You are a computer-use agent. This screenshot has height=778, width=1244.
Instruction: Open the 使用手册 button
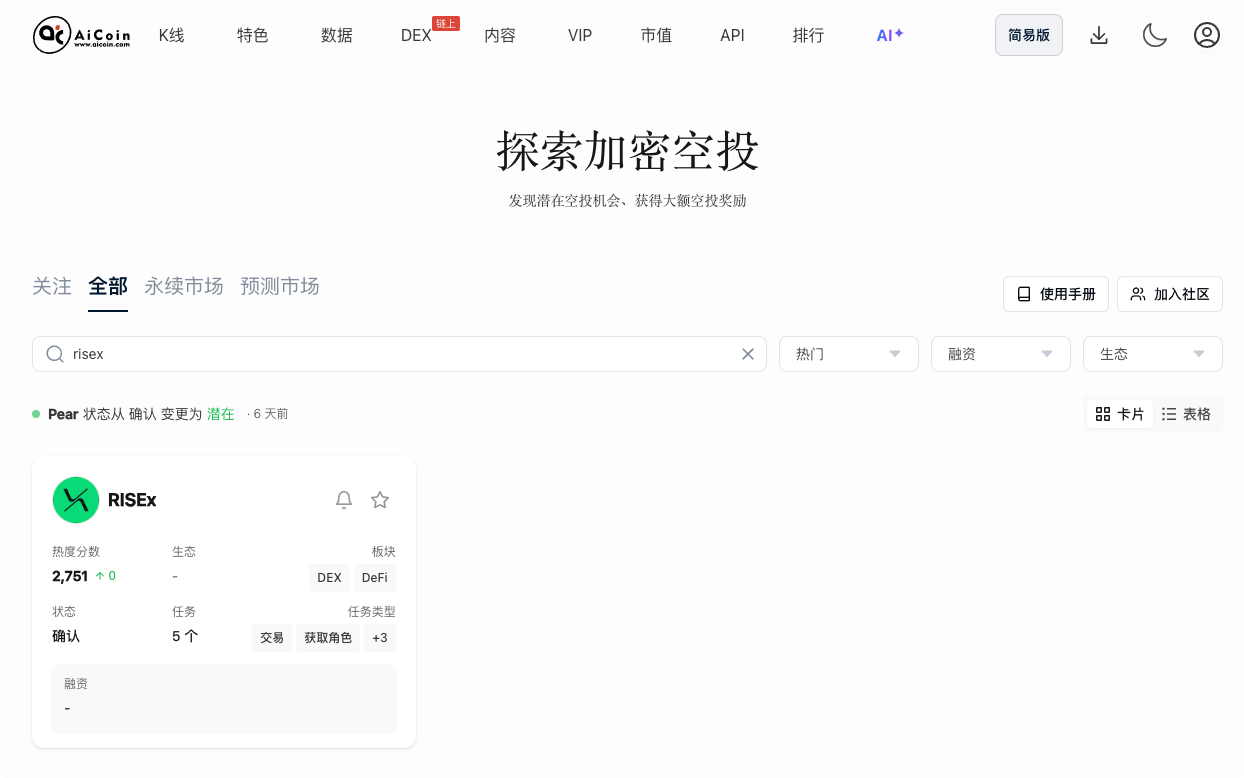point(1056,294)
